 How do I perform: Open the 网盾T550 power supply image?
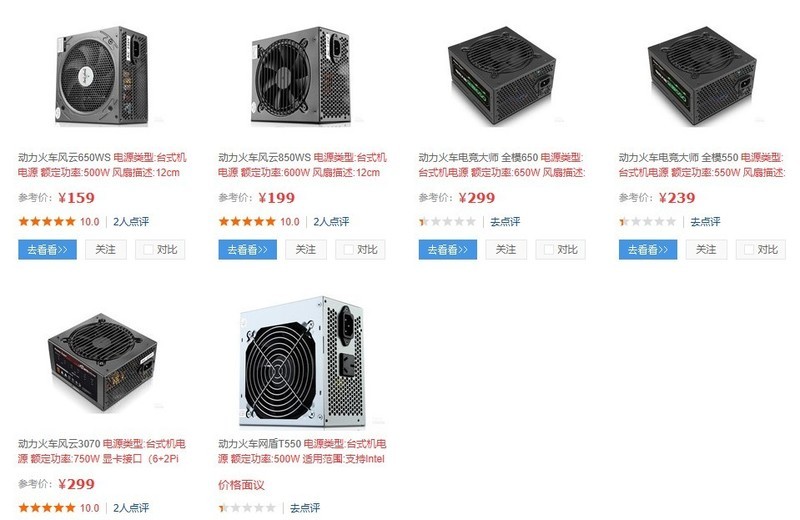click(x=302, y=362)
